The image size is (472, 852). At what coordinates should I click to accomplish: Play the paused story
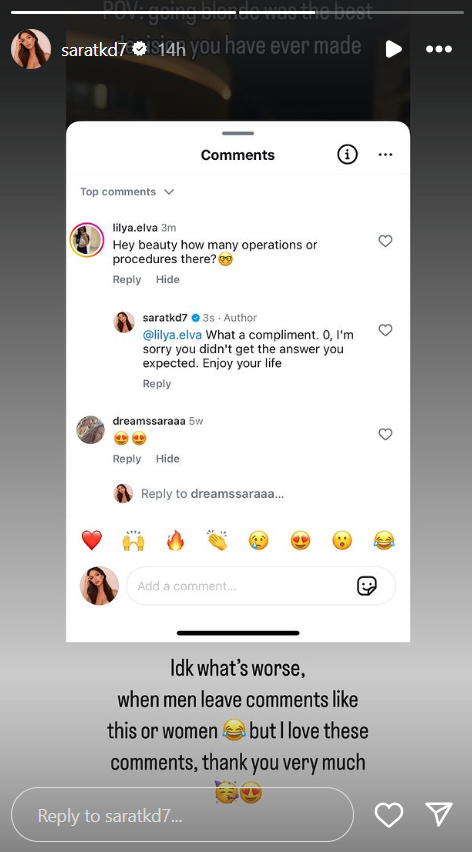tap(393, 49)
